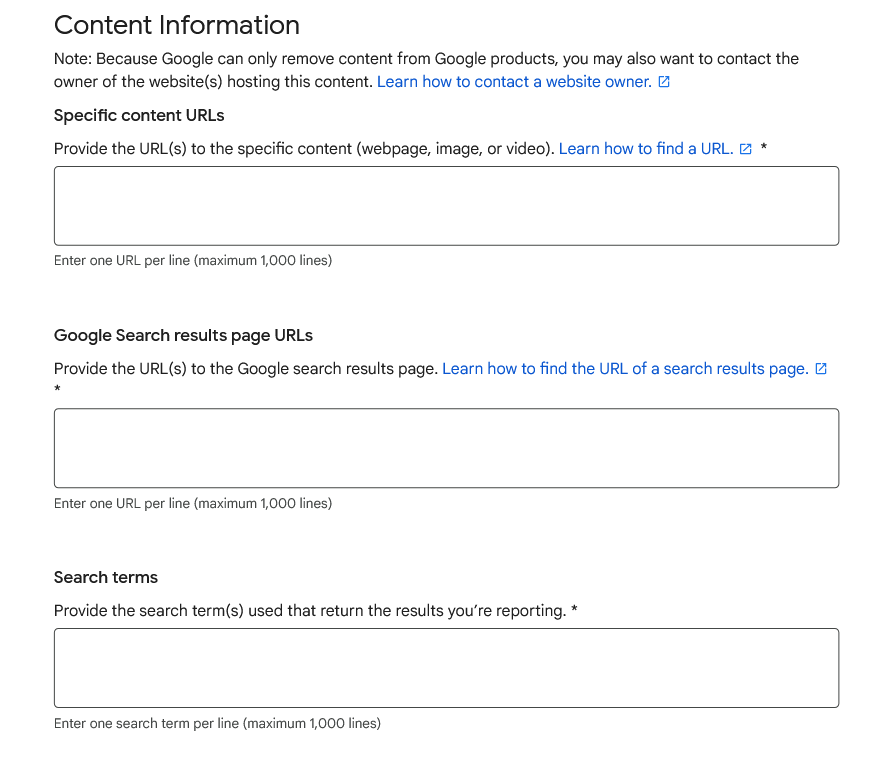Click the asterisk after "results you're reporting"
The image size is (873, 760).
(575, 610)
